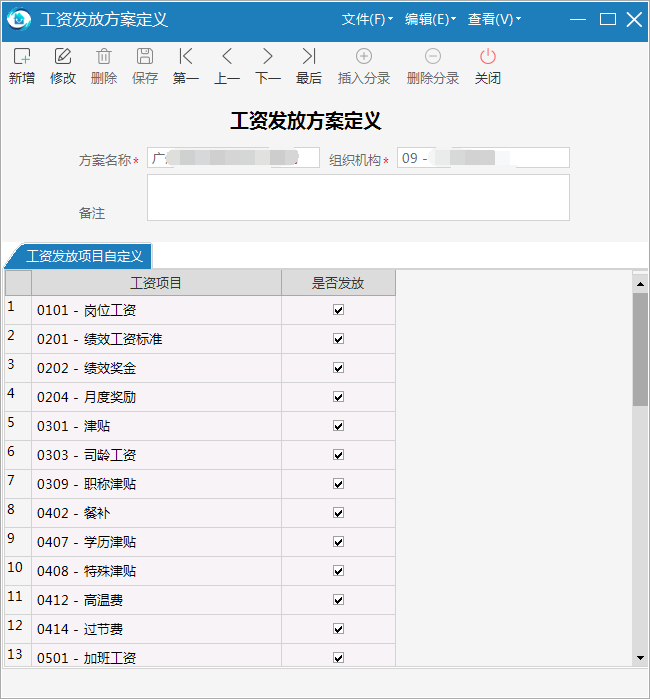Toggle 是否发放 checkbox for 职称津贴

click(x=338, y=484)
